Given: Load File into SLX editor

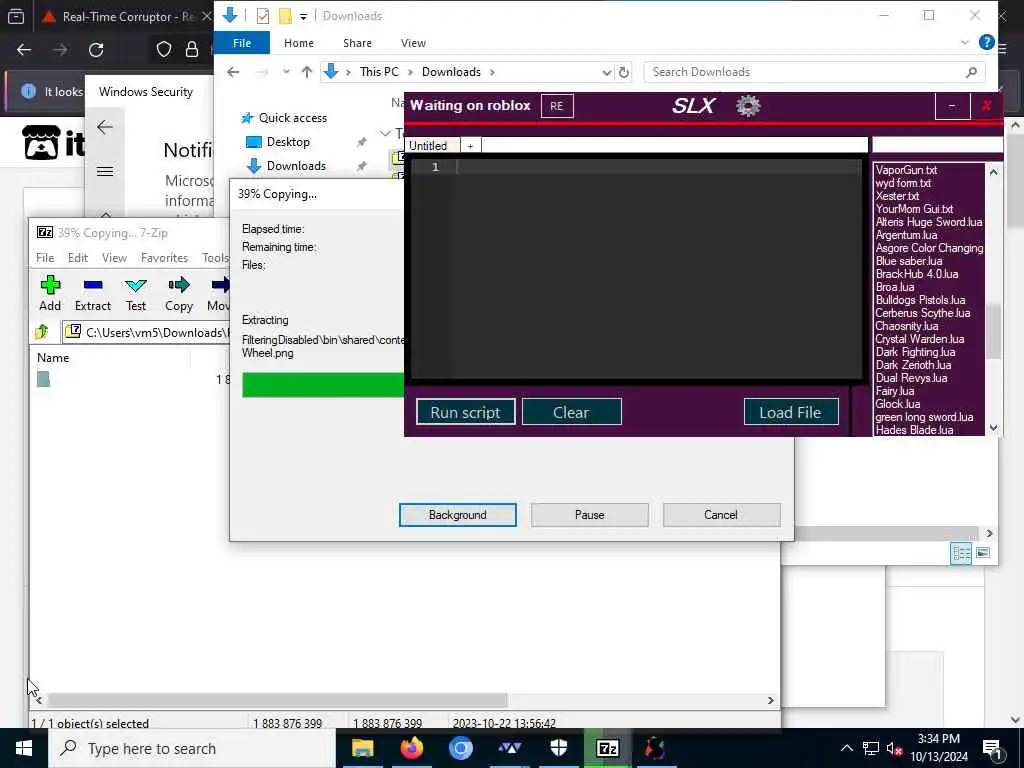Looking at the screenshot, I should click(x=790, y=412).
